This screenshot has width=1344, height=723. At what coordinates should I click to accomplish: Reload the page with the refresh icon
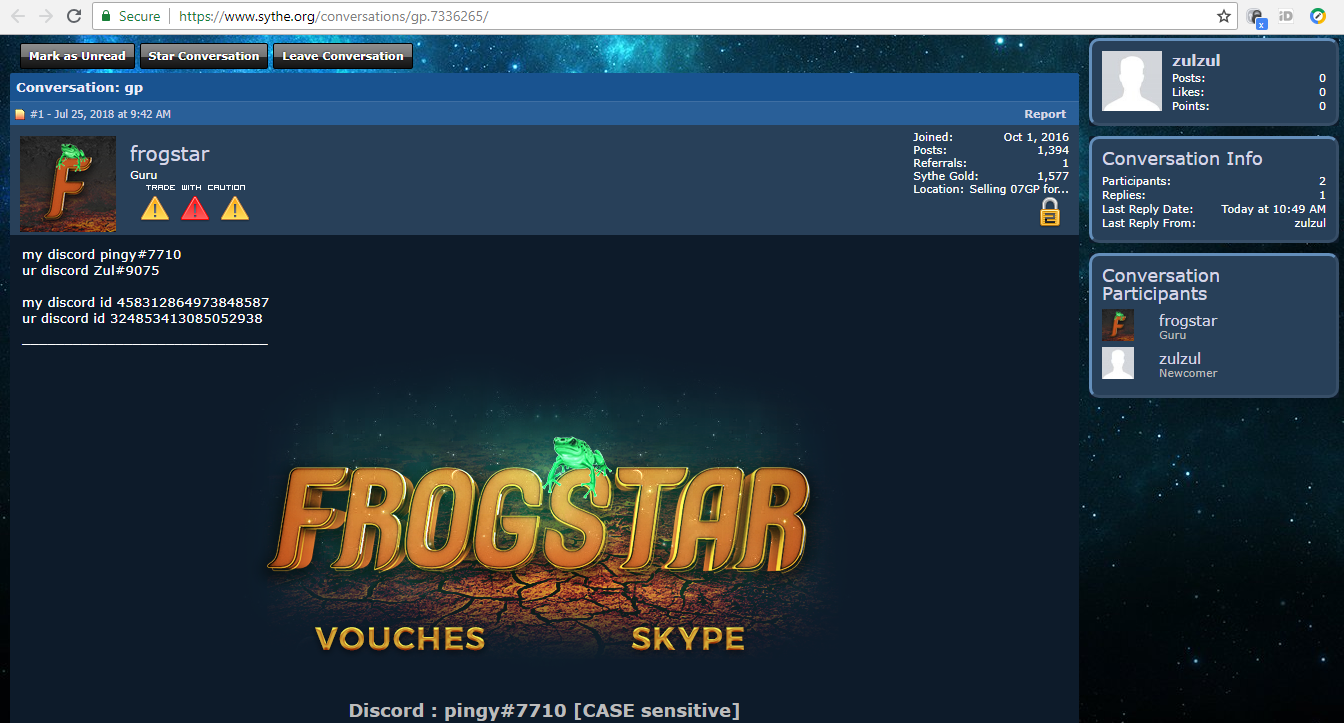[74, 16]
